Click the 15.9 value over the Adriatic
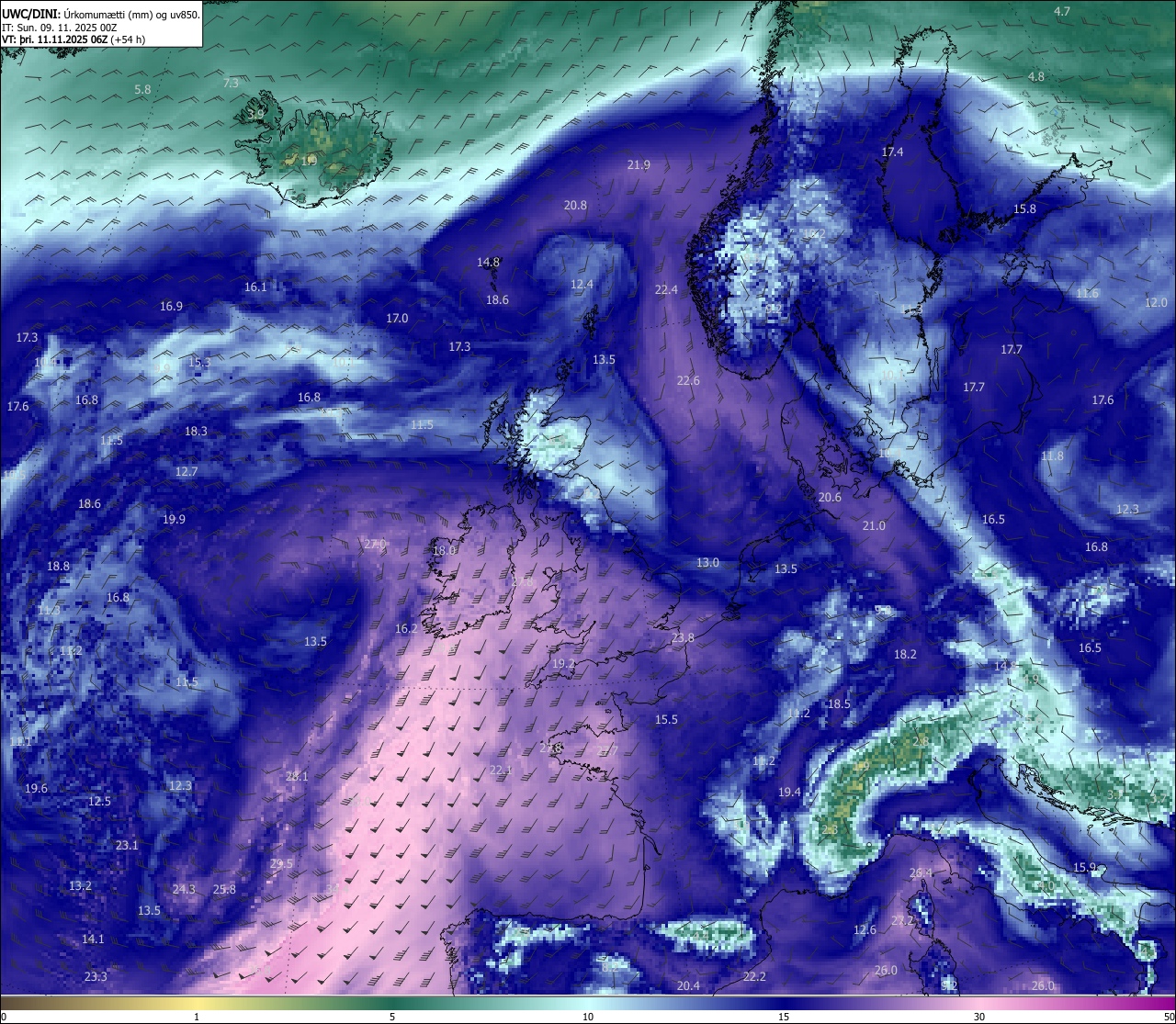The image size is (1176, 1024). [1085, 868]
